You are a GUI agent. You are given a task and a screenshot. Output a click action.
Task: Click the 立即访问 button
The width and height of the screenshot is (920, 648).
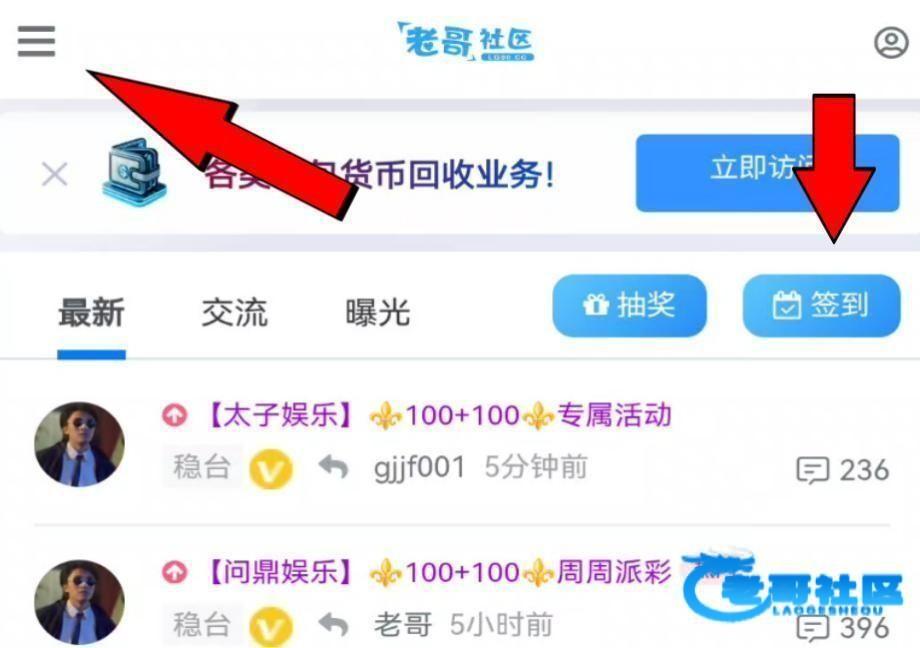coord(767,173)
